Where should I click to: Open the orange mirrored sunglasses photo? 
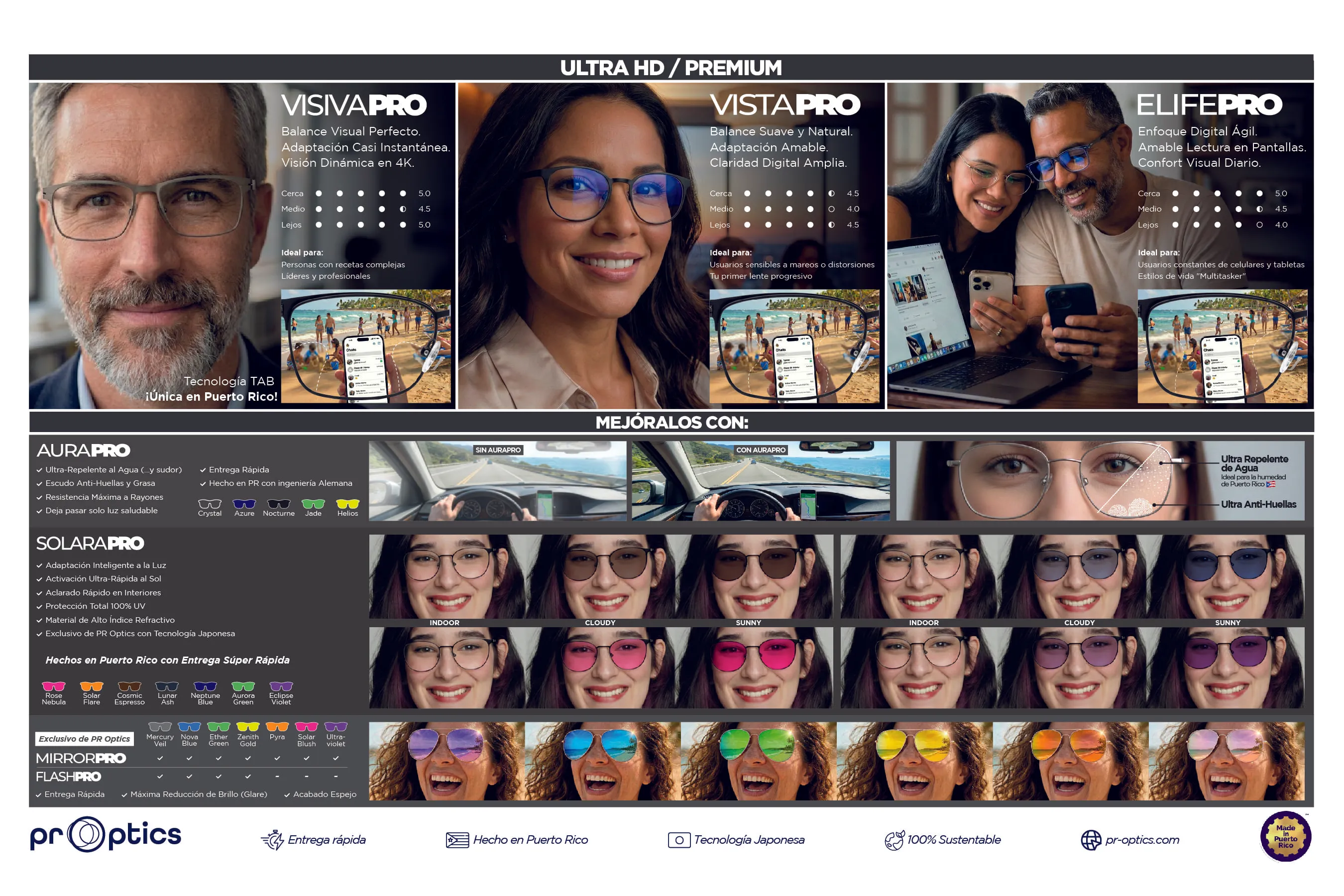pyautogui.click(x=1071, y=761)
